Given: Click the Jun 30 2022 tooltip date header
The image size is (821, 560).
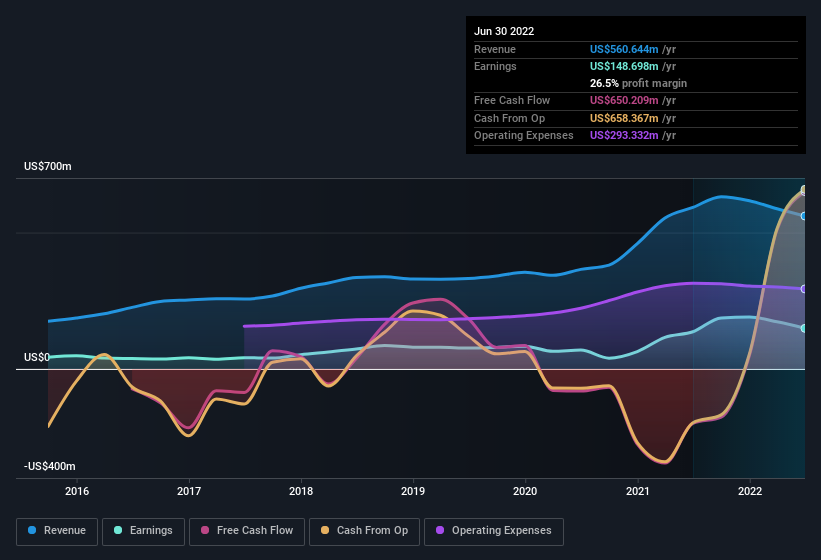Looking at the screenshot, I should click(504, 31).
